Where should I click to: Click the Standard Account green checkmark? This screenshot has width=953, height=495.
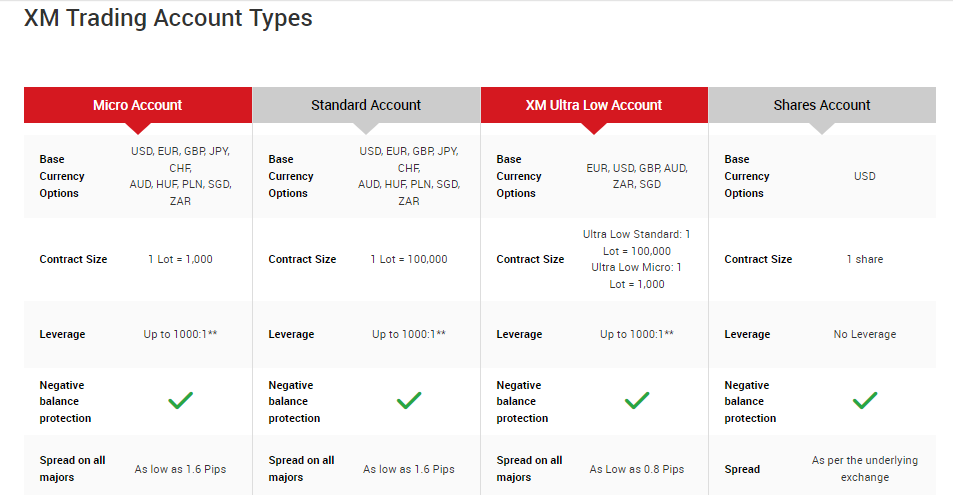[x=409, y=401]
